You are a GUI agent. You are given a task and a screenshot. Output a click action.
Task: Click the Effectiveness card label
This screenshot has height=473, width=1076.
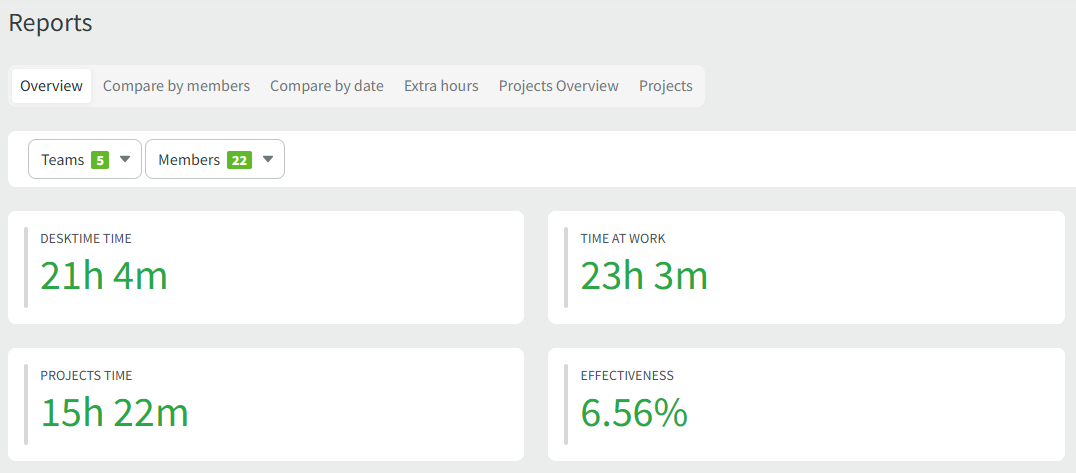[627, 376]
